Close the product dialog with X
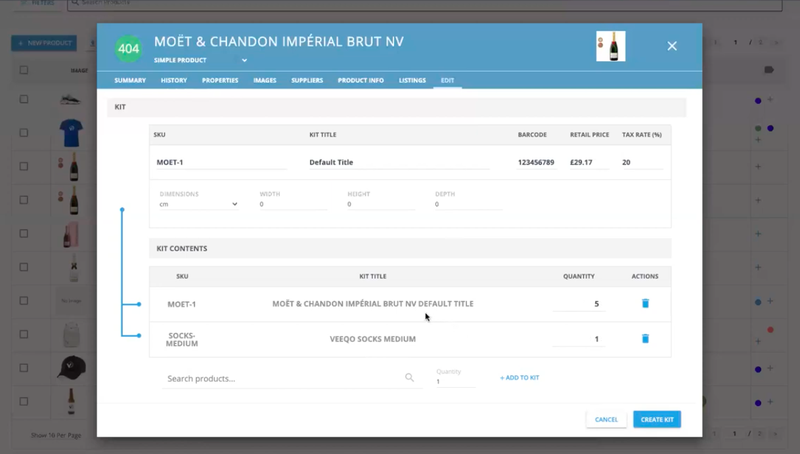The height and width of the screenshot is (454, 800). click(672, 46)
